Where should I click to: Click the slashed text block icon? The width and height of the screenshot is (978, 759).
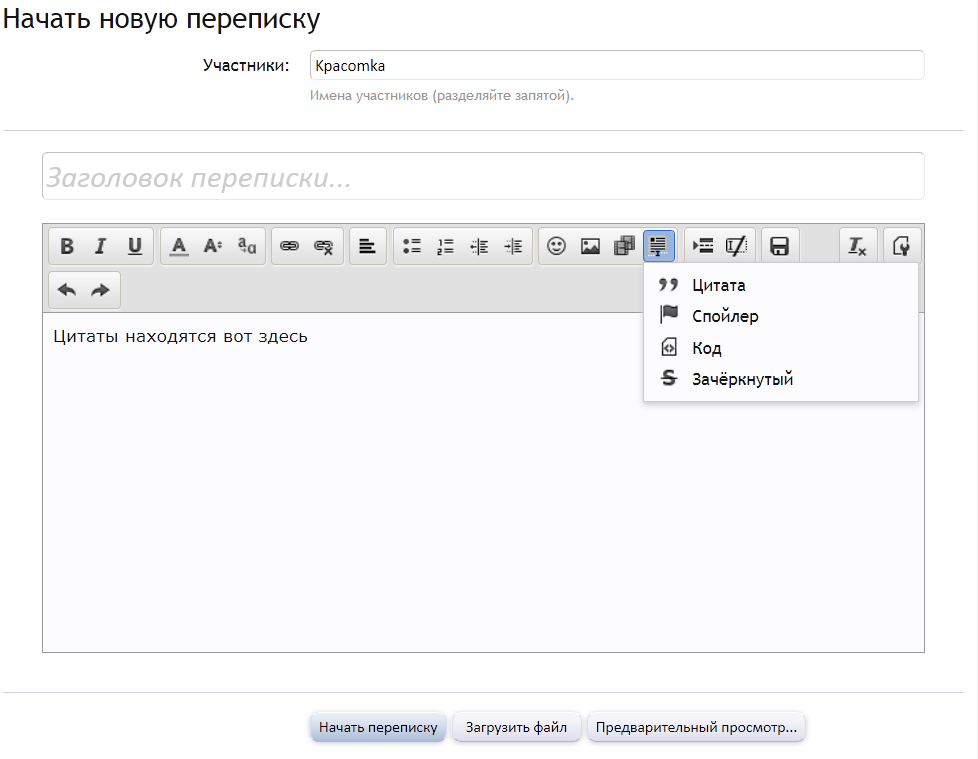pyautogui.click(x=737, y=246)
